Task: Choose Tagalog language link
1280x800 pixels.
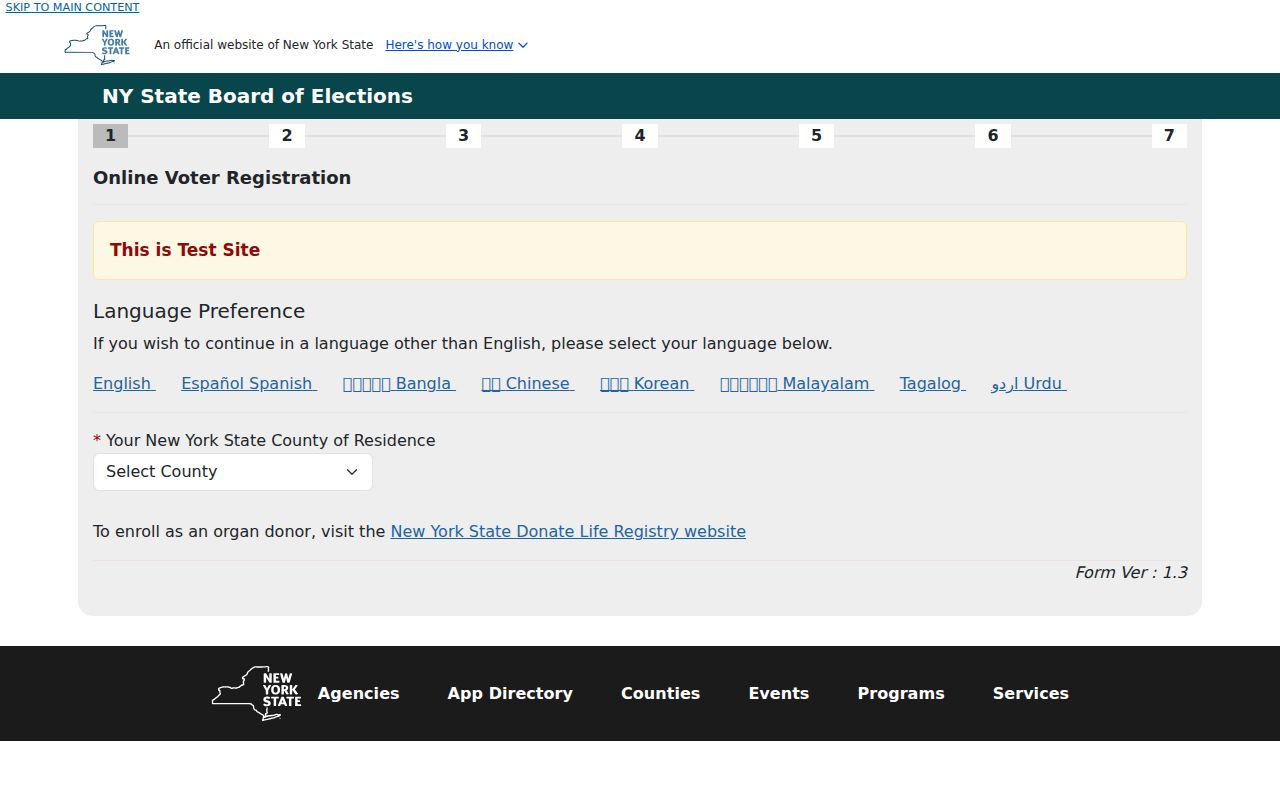Action: pyautogui.click(x=932, y=383)
